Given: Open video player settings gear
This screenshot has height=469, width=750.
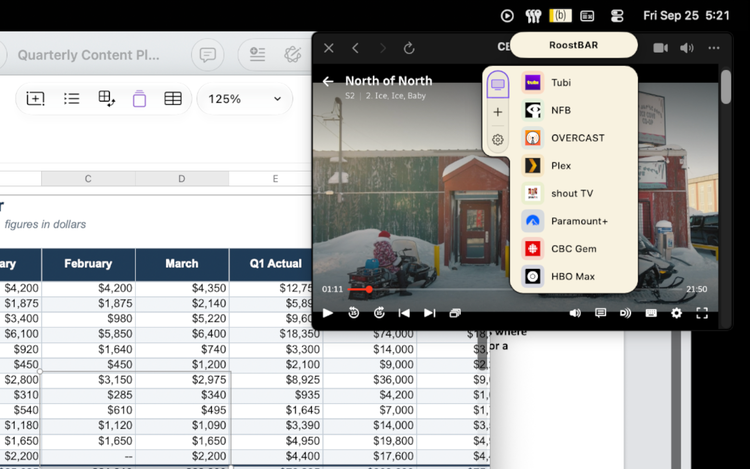Looking at the screenshot, I should (x=676, y=313).
